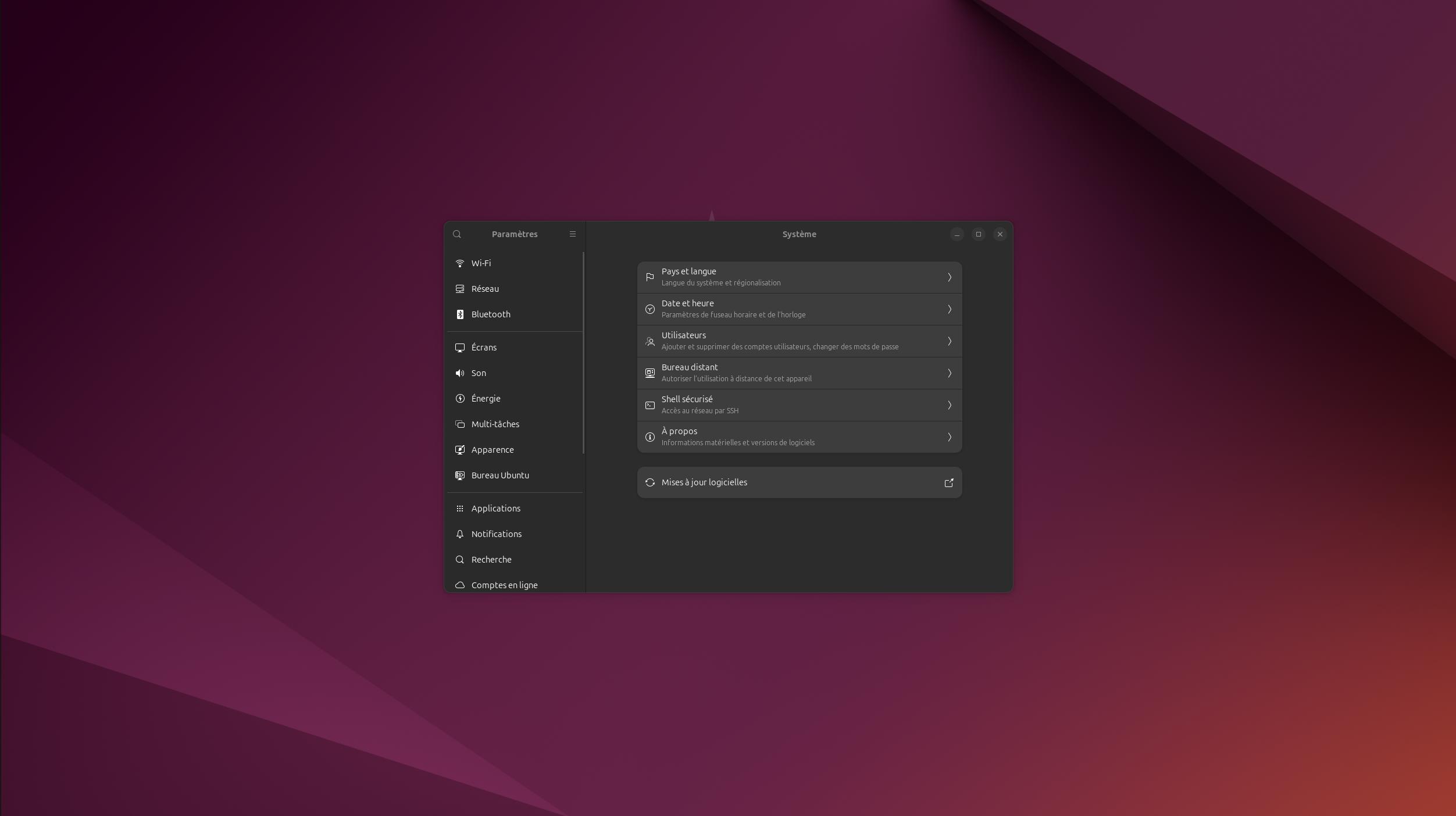
Task: Click the Bluetooth icon in sidebar
Action: (x=460, y=314)
